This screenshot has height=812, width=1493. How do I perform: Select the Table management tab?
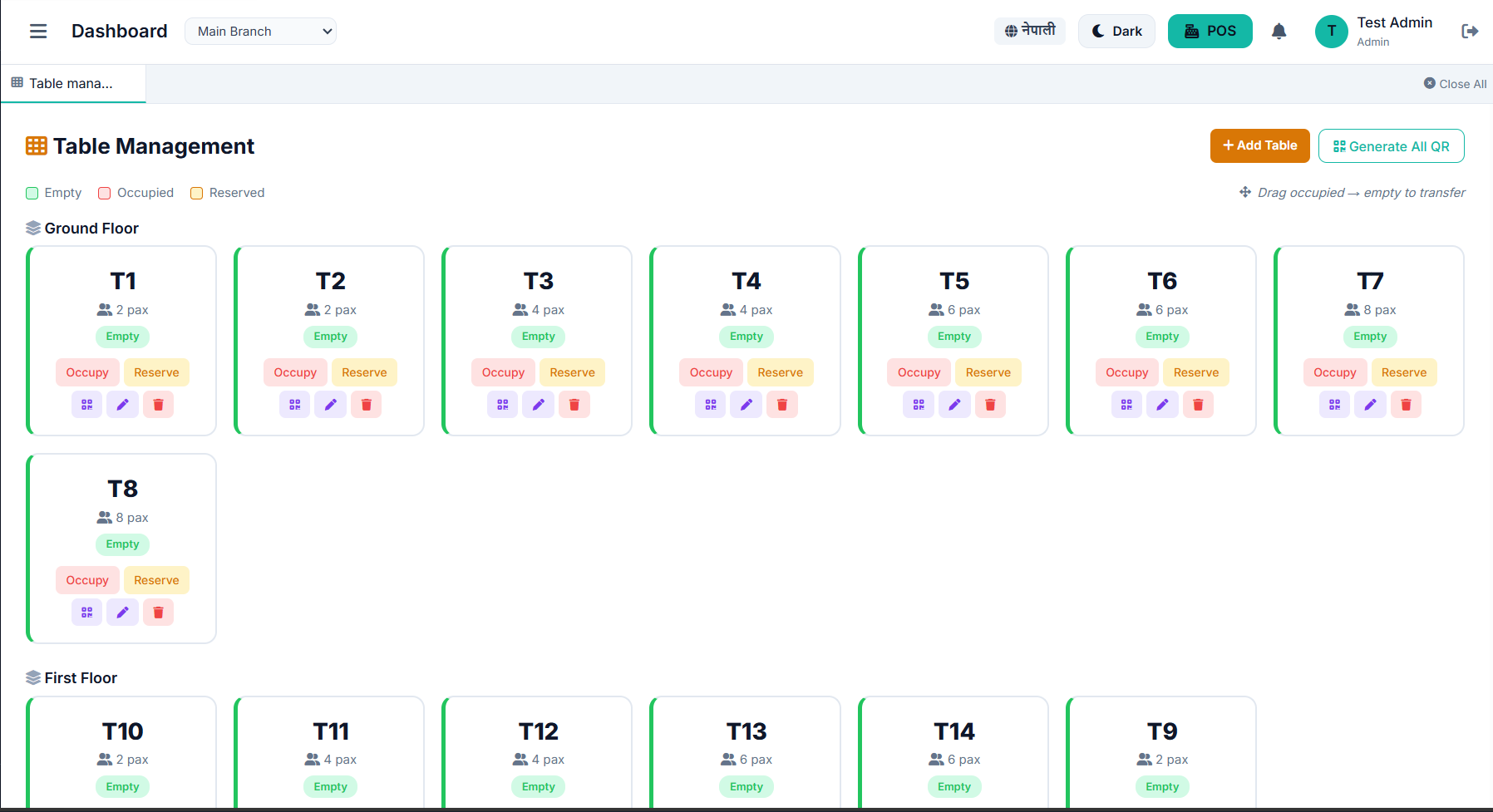click(73, 83)
